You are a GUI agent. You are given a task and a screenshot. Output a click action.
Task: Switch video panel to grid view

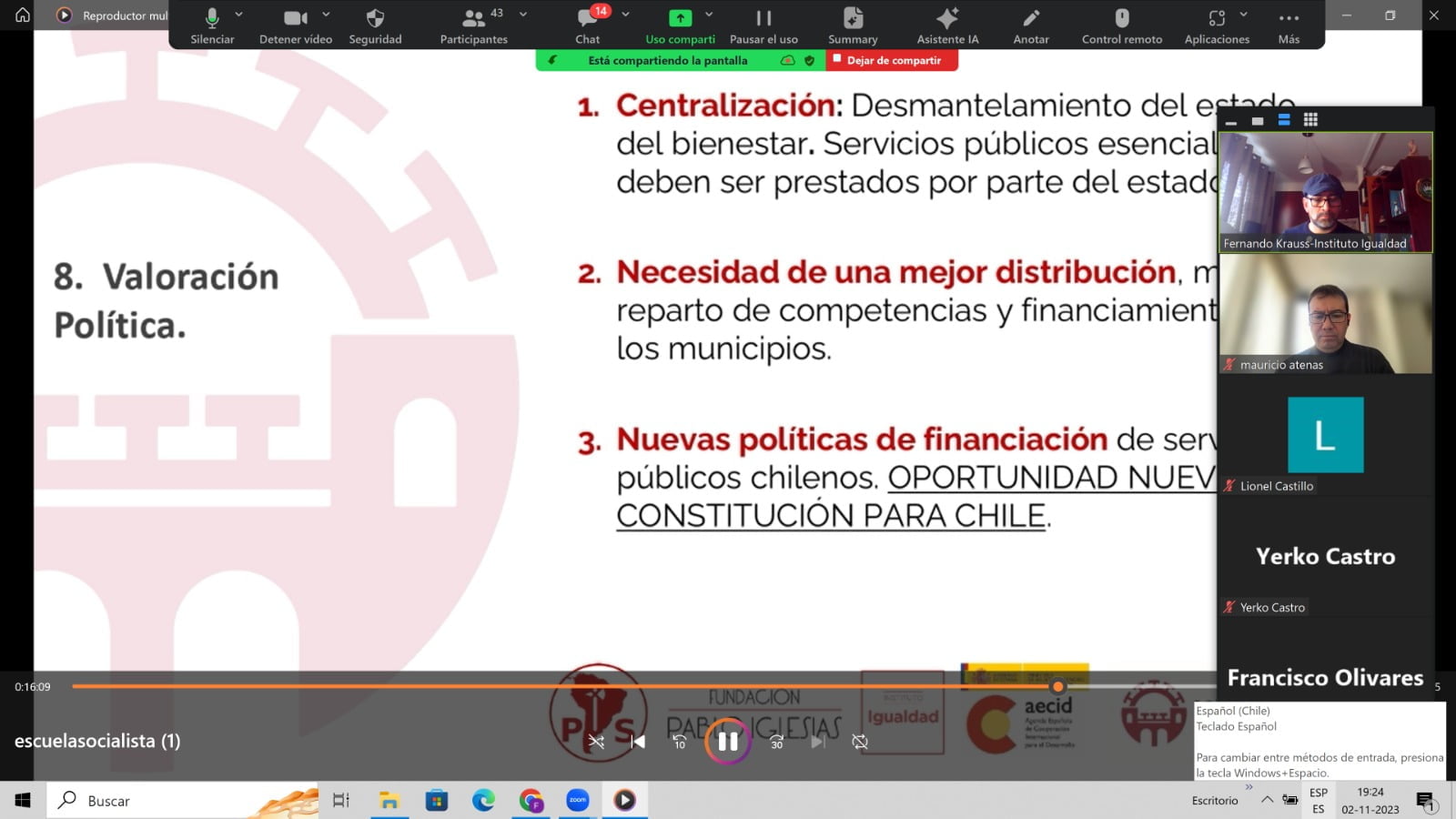point(1310,120)
